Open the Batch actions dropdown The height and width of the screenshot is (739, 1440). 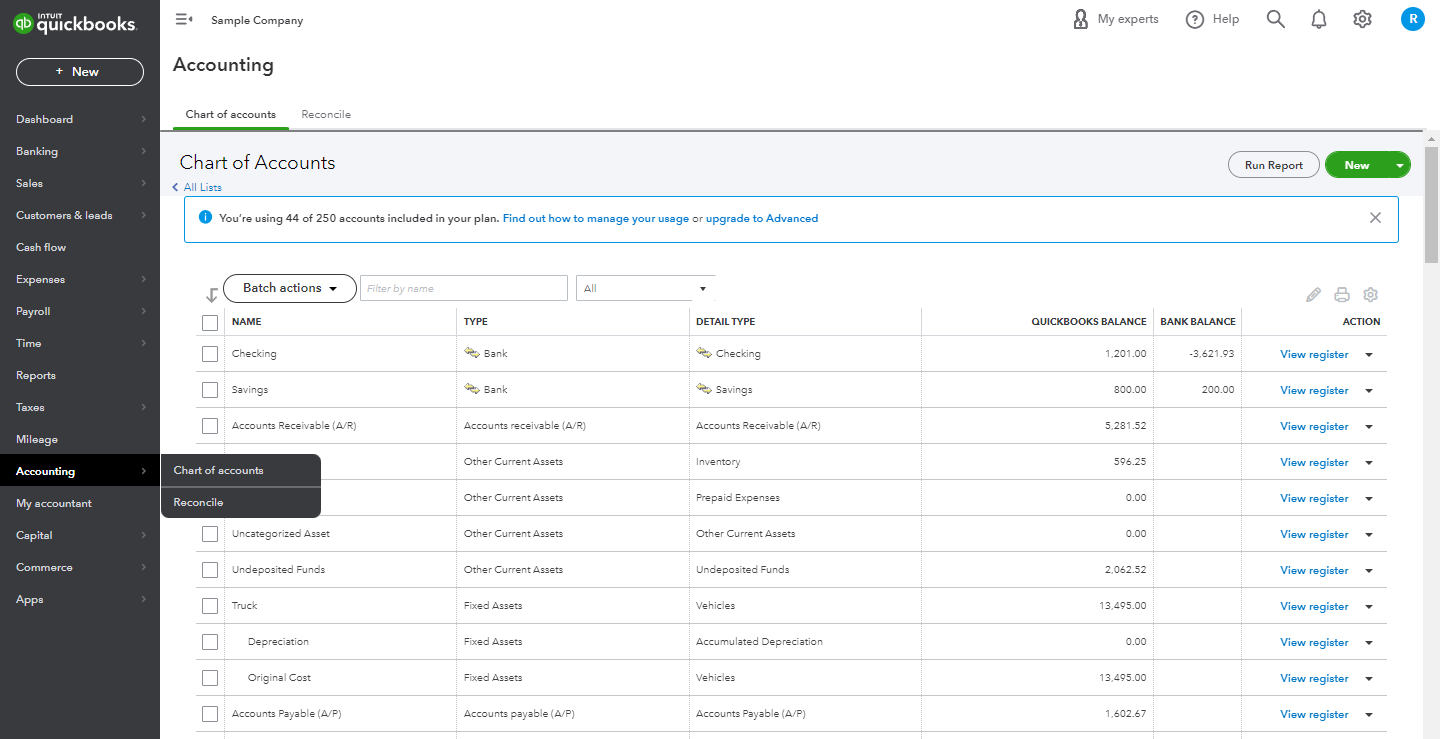tap(289, 288)
